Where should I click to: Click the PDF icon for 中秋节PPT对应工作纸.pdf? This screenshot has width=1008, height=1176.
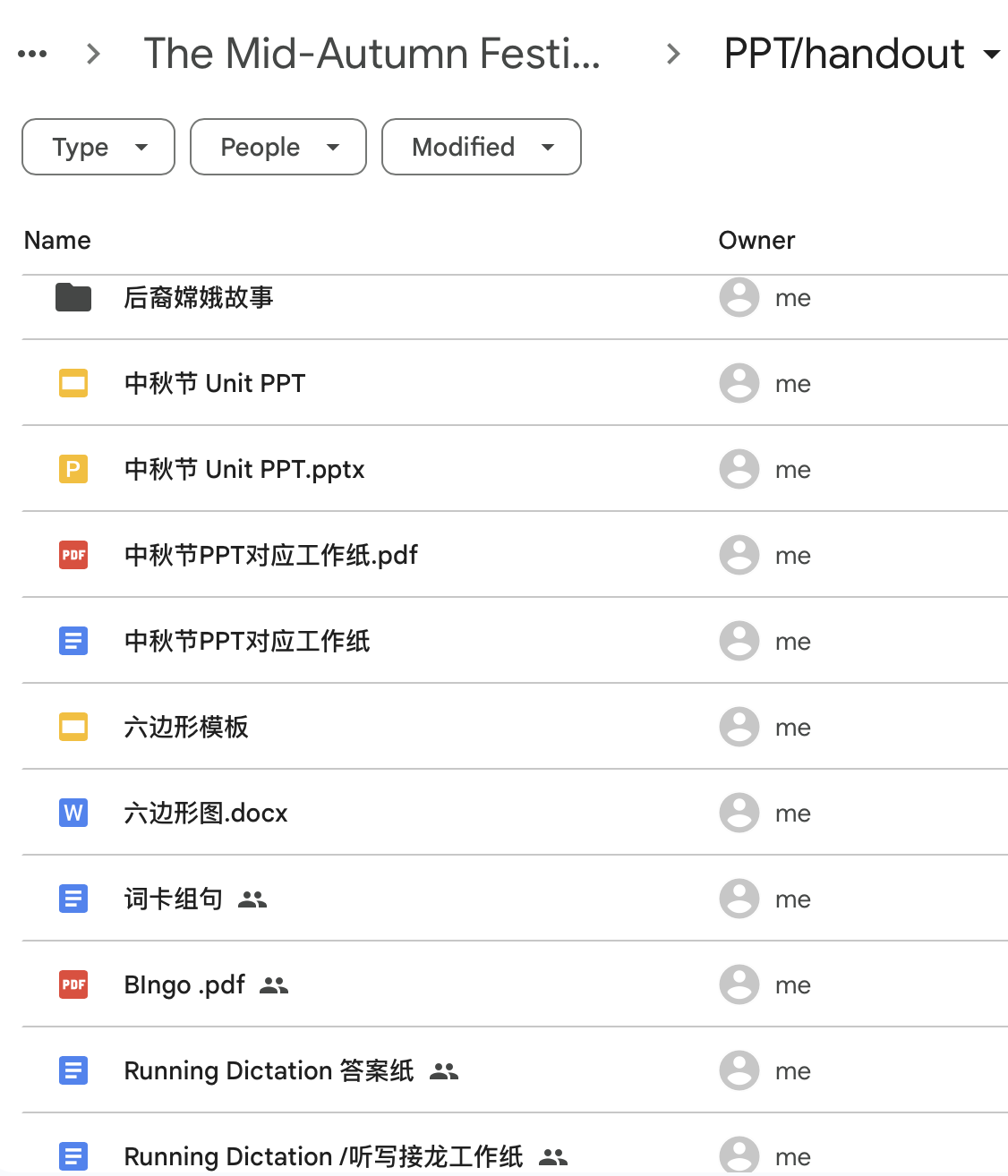[x=73, y=555]
